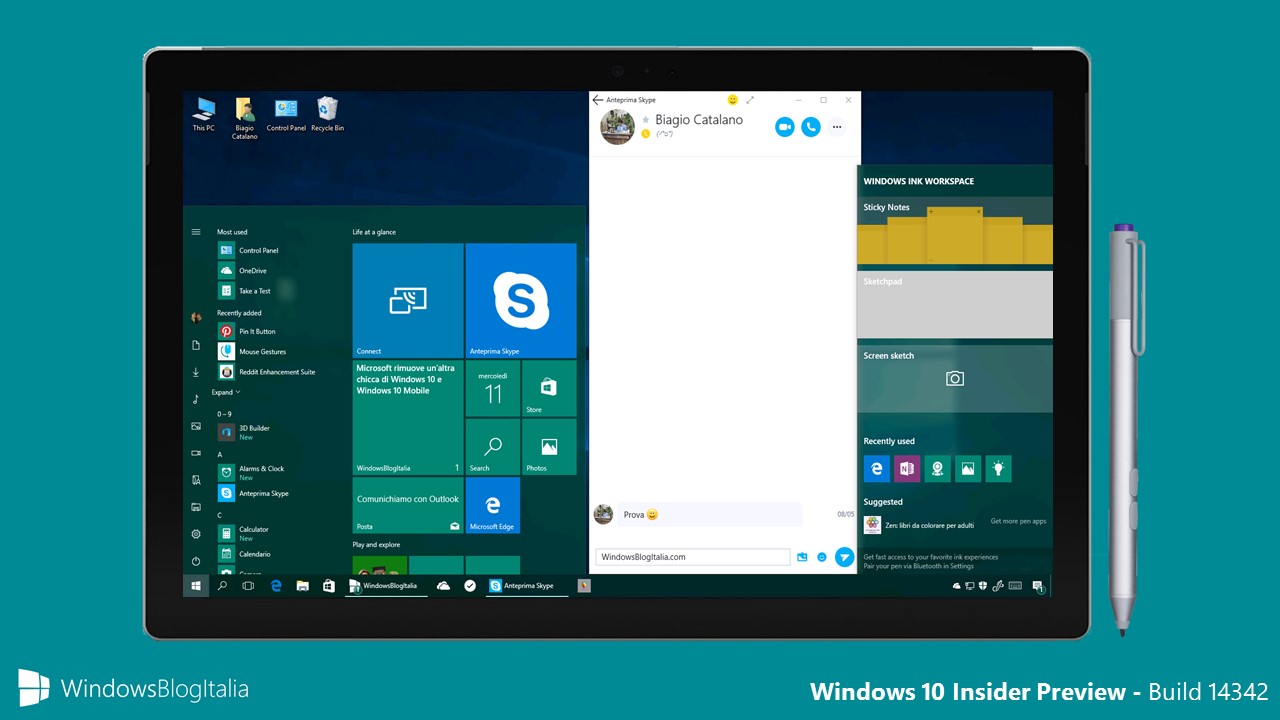This screenshot has width=1280, height=720.
Task: Open the Store tile
Action: [x=549, y=388]
